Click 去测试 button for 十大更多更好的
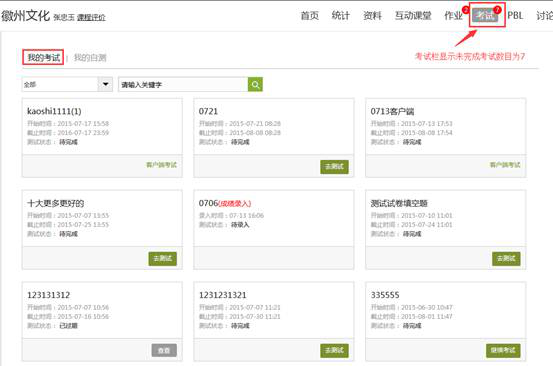 [x=163, y=259]
